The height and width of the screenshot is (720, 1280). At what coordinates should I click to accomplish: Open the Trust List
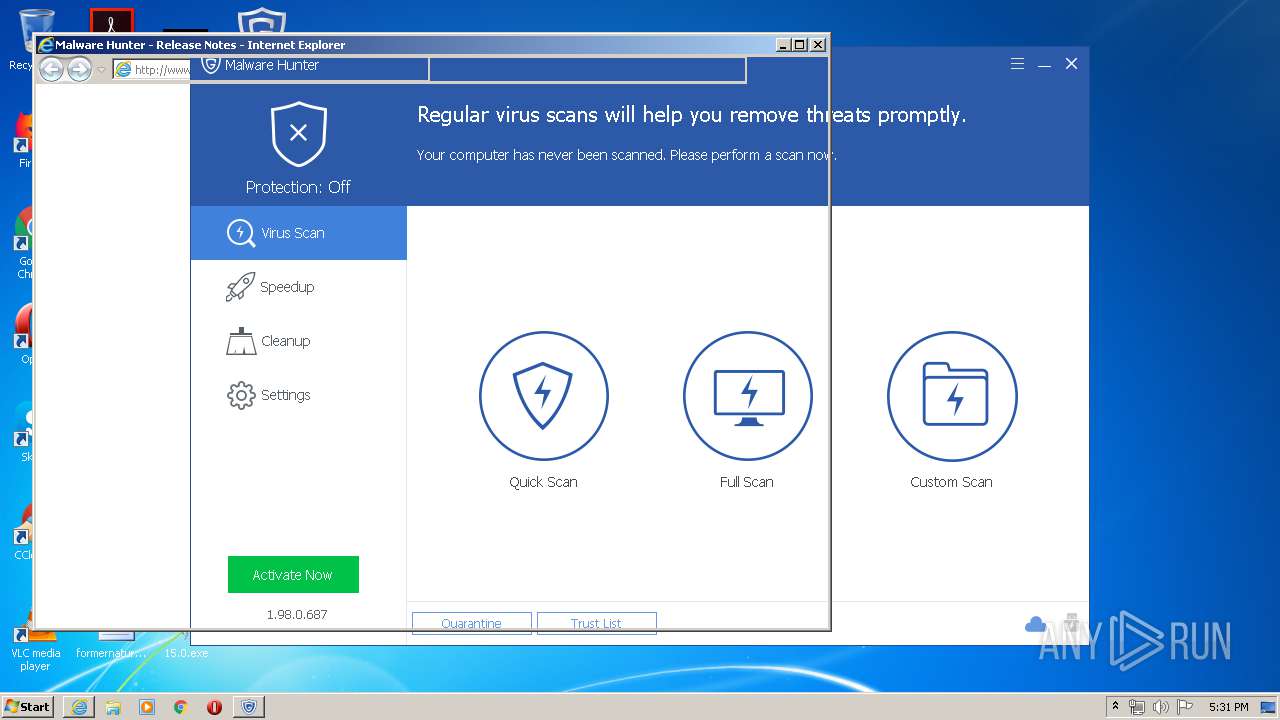pyautogui.click(x=596, y=623)
